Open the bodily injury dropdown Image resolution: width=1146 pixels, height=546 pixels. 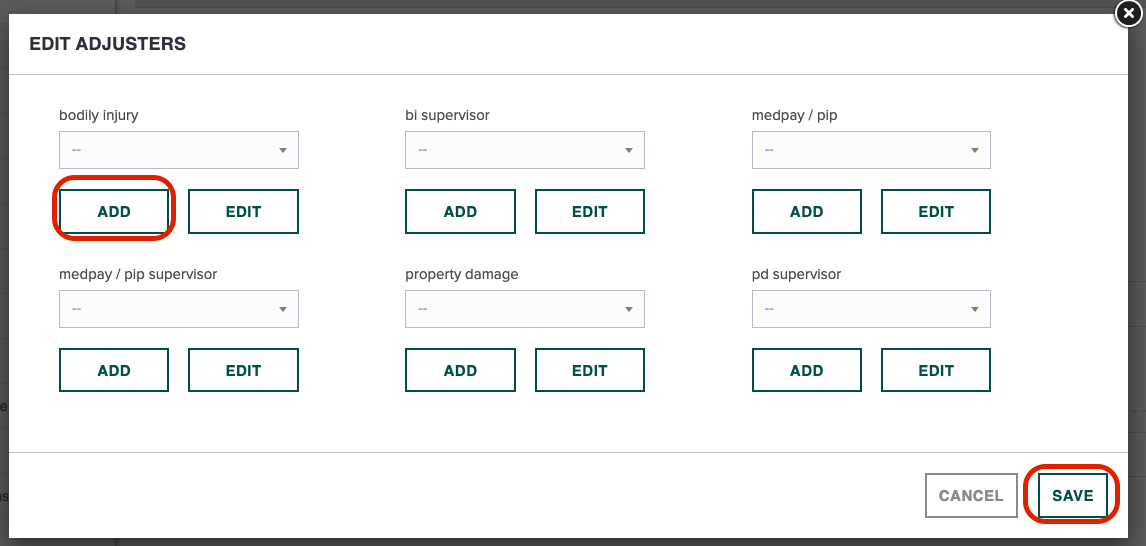[x=179, y=150]
